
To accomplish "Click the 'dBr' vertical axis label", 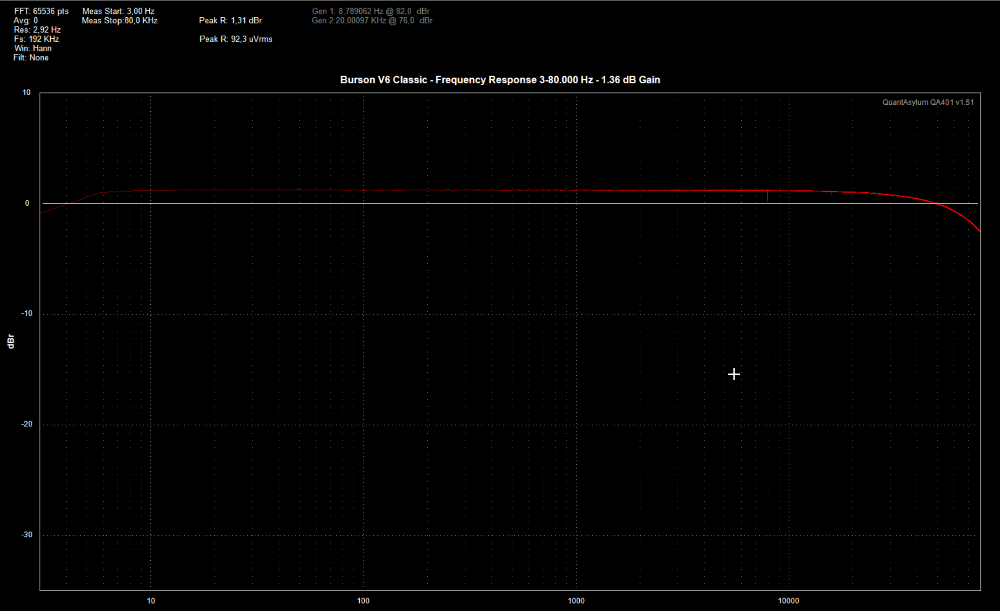I will [x=11, y=341].
